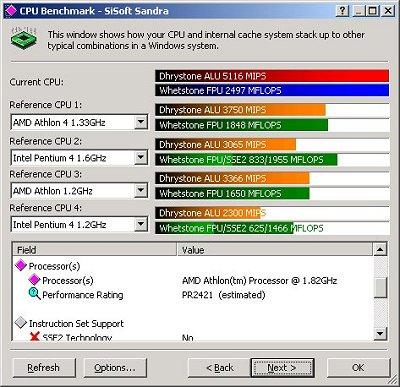Select the indented Processor(s) row label
The height and width of the screenshot is (387, 400).
tap(68, 280)
